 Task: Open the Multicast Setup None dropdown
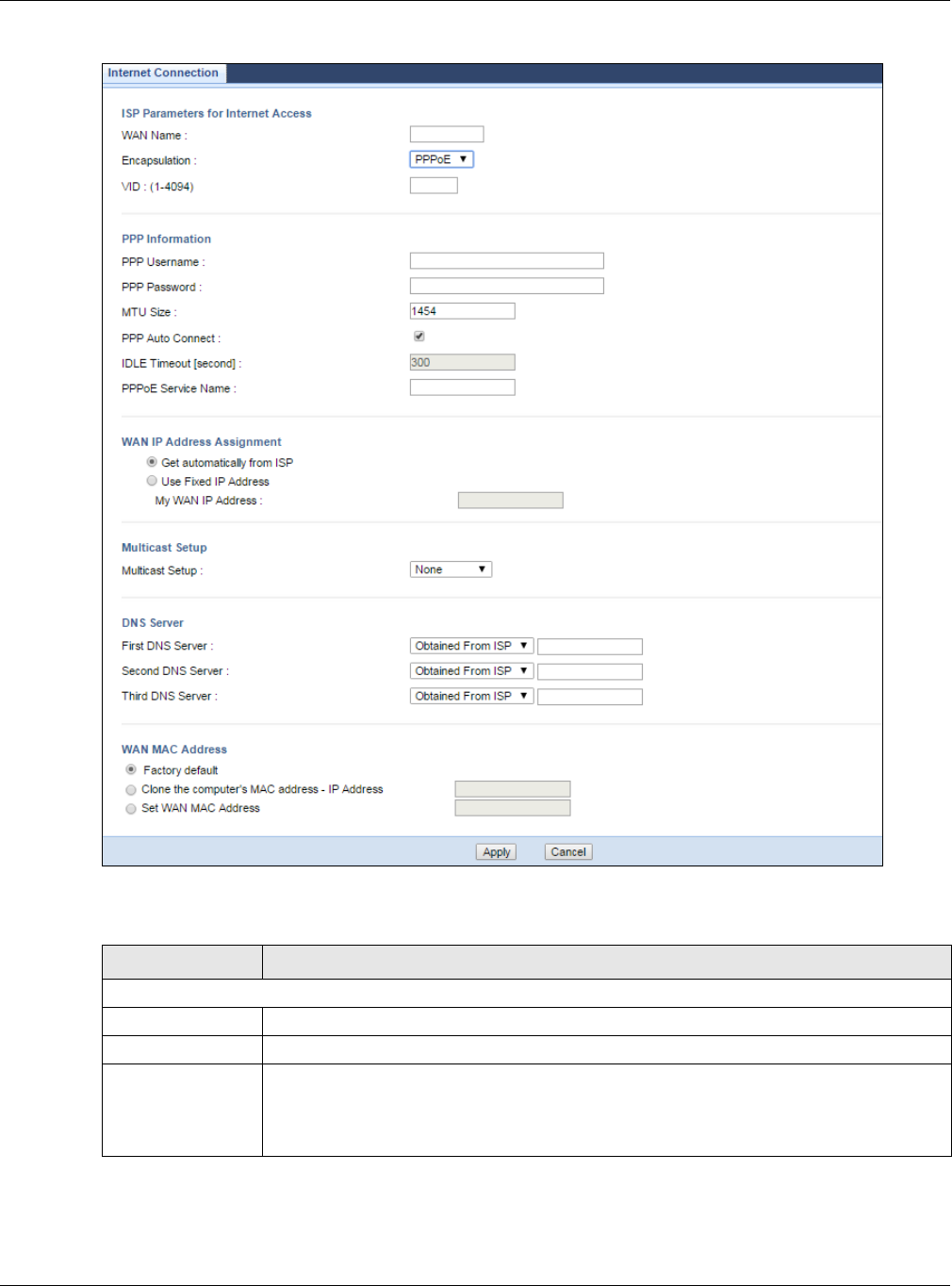click(451, 569)
